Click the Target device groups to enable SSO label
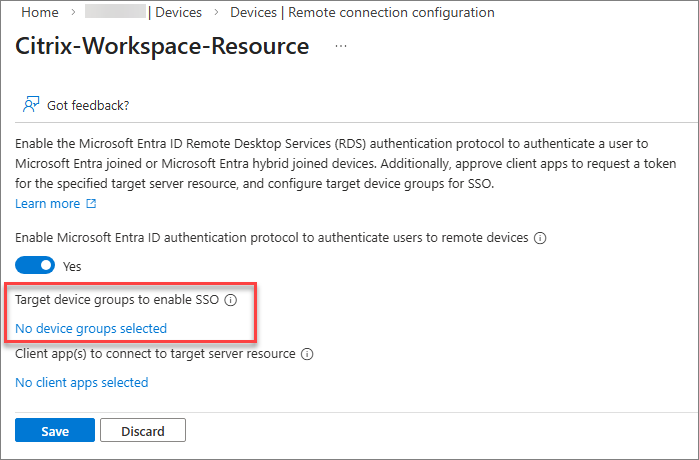The height and width of the screenshot is (460, 699). 117,299
